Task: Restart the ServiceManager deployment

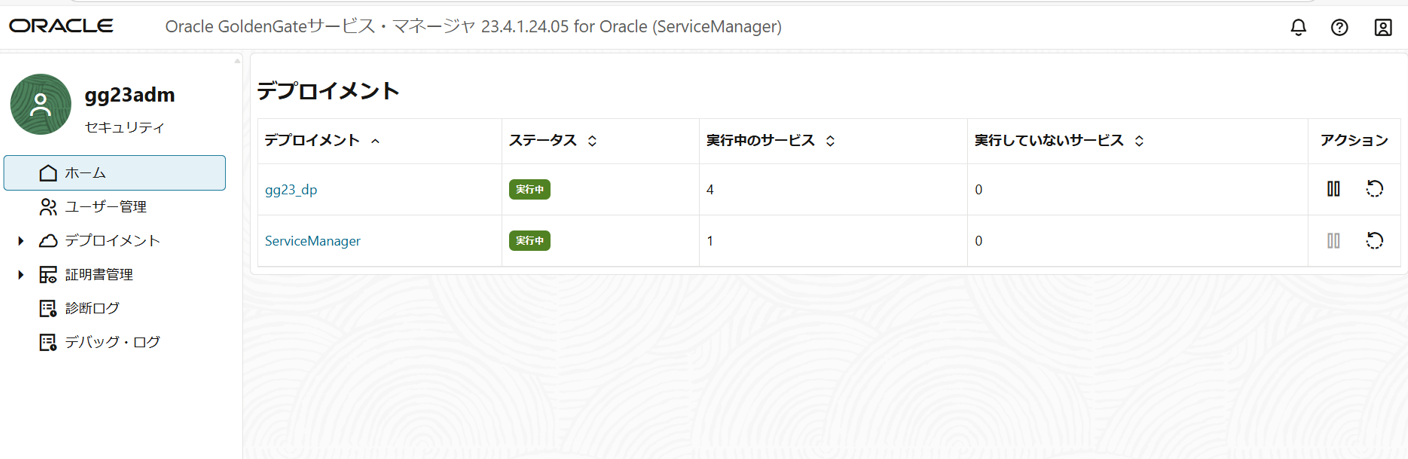Action: [x=1375, y=241]
